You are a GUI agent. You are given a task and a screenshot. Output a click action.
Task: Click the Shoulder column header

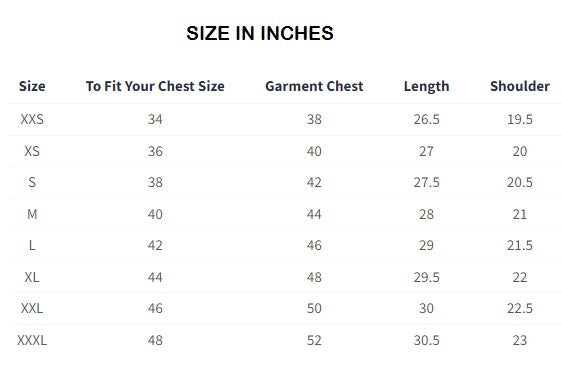(520, 86)
